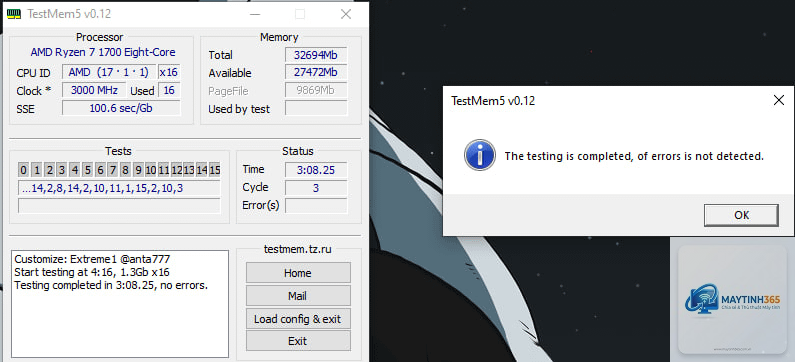Click the Used threads value 16
795x362 pixels.
point(169,91)
